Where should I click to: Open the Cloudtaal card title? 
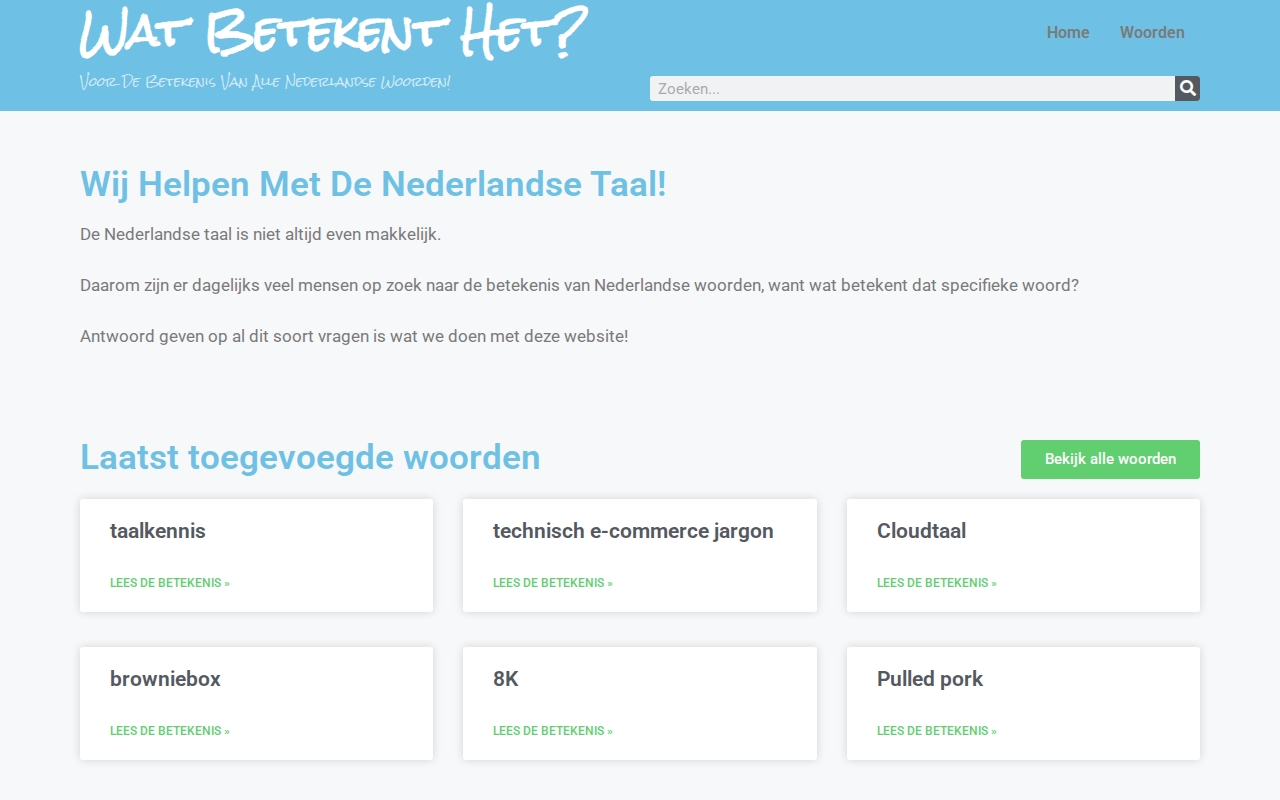pyautogui.click(x=921, y=531)
